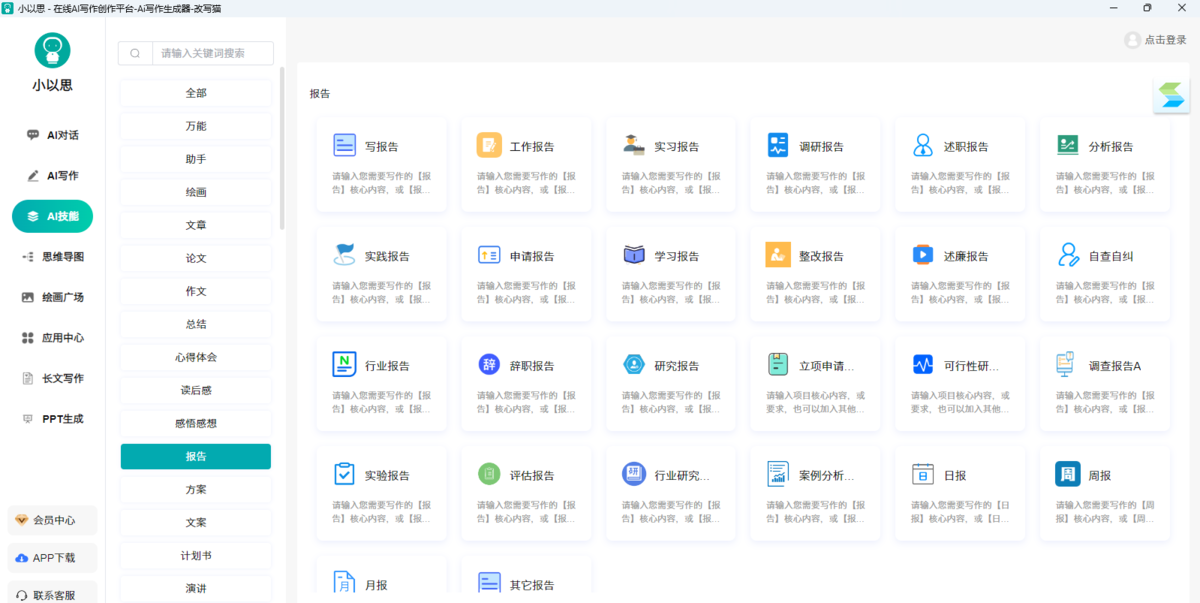Switch to the AI技能 sidebar item
The height and width of the screenshot is (603, 1200).
pos(52,216)
